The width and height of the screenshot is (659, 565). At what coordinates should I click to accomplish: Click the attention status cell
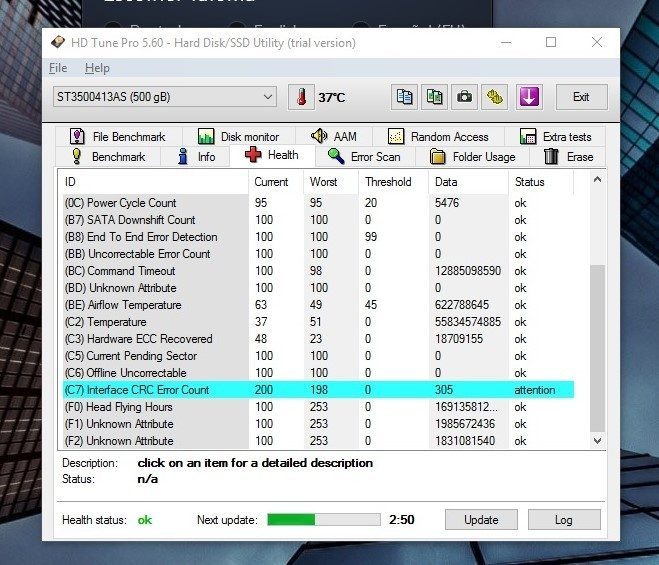tap(535, 390)
